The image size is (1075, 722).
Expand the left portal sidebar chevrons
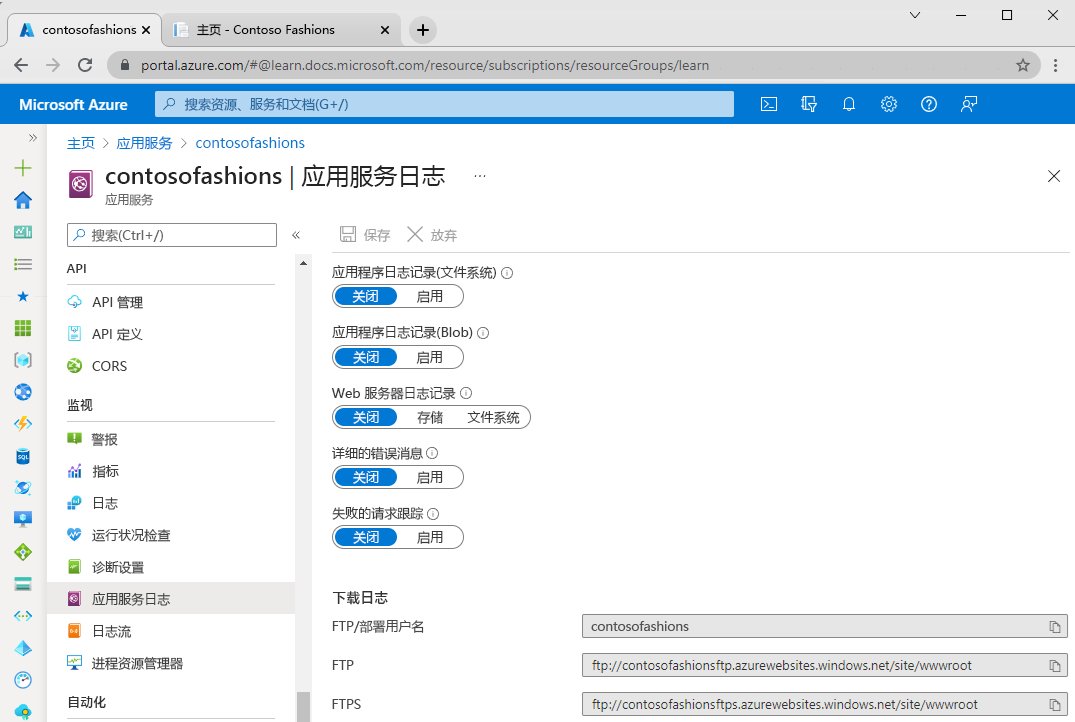(x=32, y=138)
